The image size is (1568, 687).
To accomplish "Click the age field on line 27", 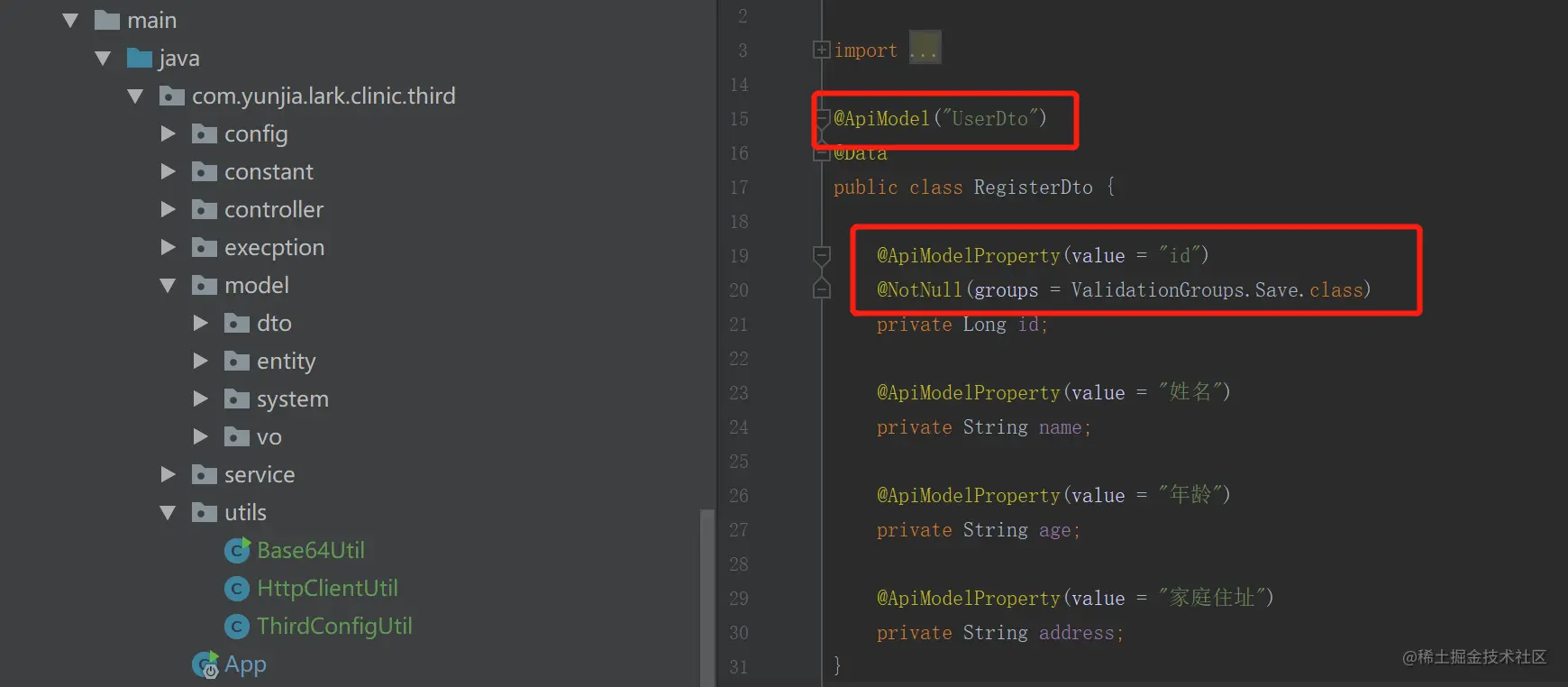I will coord(1054,530).
